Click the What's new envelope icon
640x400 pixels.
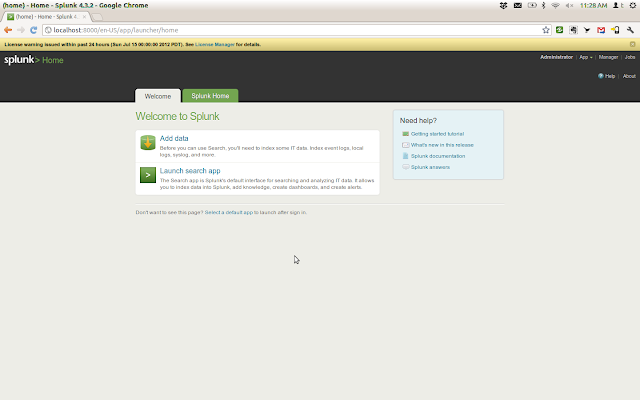click(x=405, y=145)
